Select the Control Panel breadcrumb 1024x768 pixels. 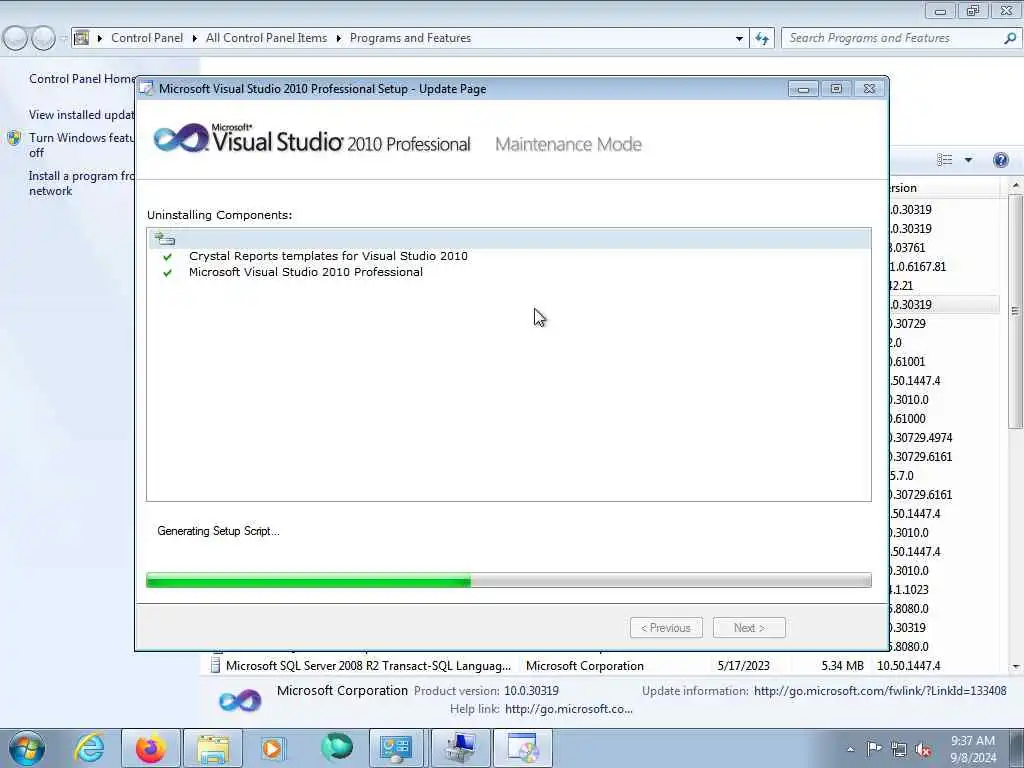[147, 38]
